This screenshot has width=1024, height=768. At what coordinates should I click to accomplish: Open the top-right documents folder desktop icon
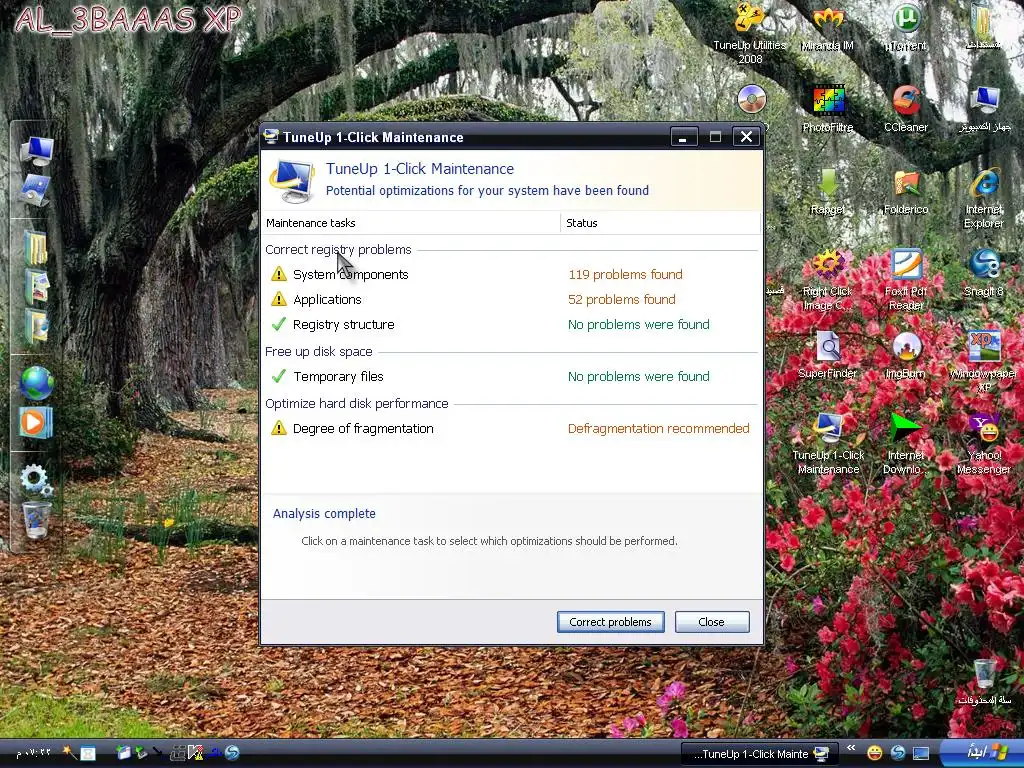[x=984, y=28]
